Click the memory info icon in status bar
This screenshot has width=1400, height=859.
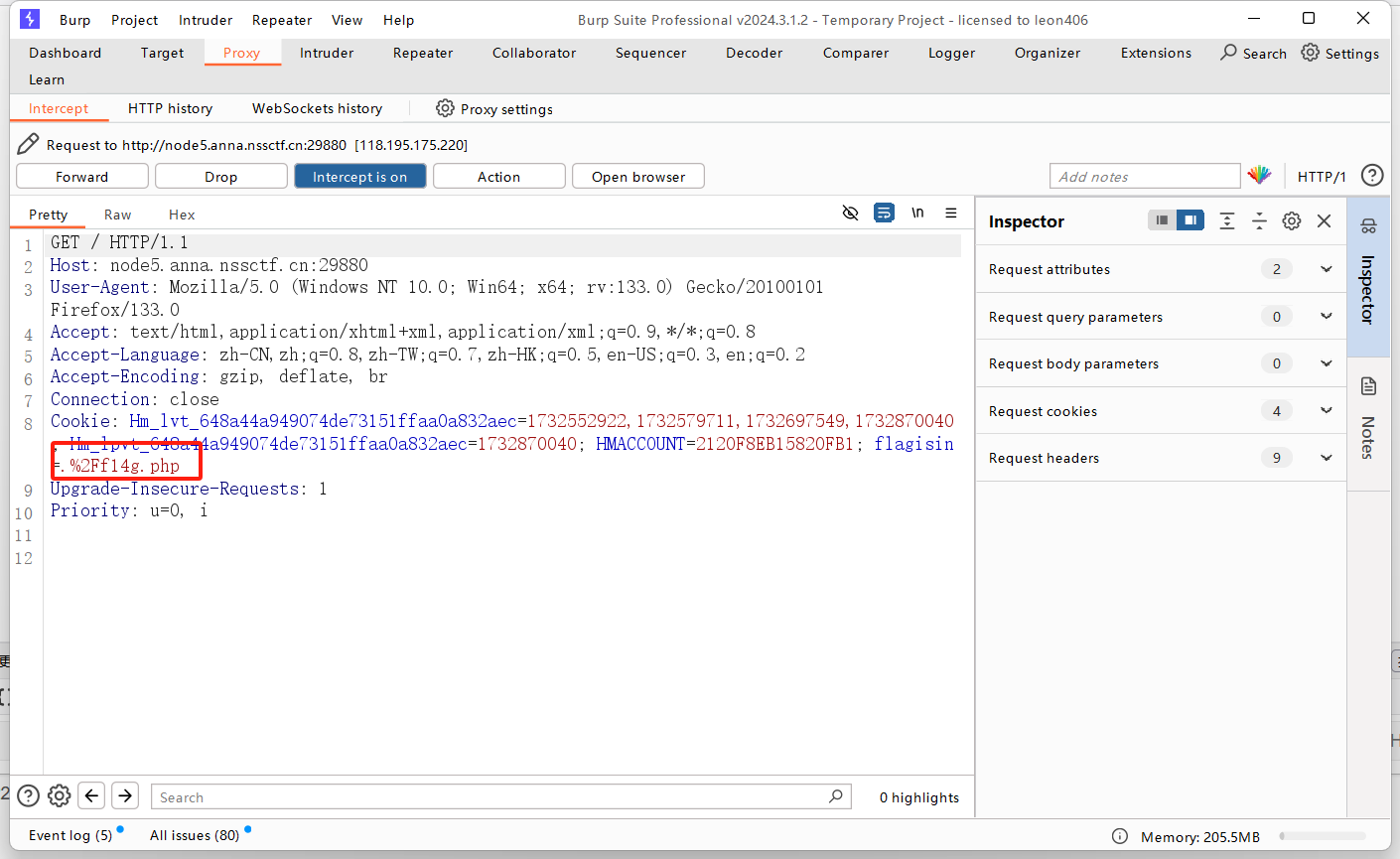[x=1120, y=836]
